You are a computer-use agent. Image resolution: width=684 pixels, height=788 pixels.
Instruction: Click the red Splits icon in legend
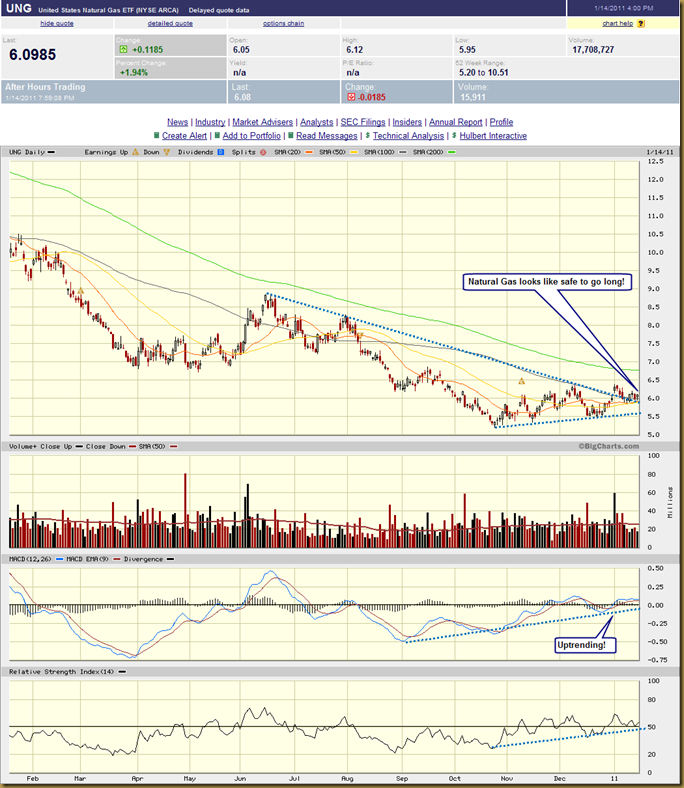[x=263, y=152]
